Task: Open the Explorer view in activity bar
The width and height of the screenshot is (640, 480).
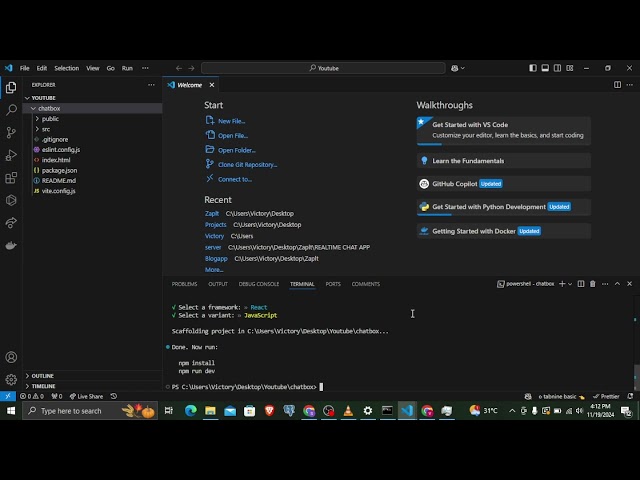Action: coord(11,87)
